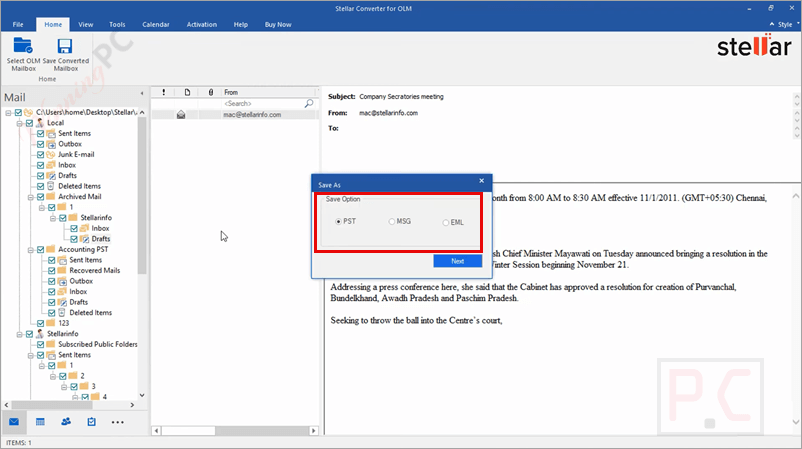Uncheck the Junk E-mail checkbox
The image size is (802, 449).
click(x=40, y=154)
